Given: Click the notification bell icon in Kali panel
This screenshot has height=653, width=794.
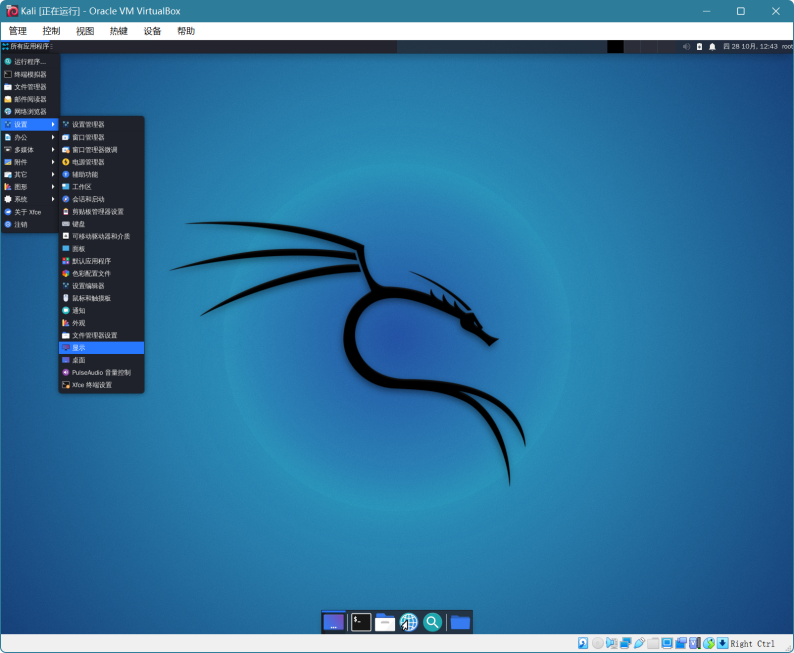Looking at the screenshot, I should (712, 47).
